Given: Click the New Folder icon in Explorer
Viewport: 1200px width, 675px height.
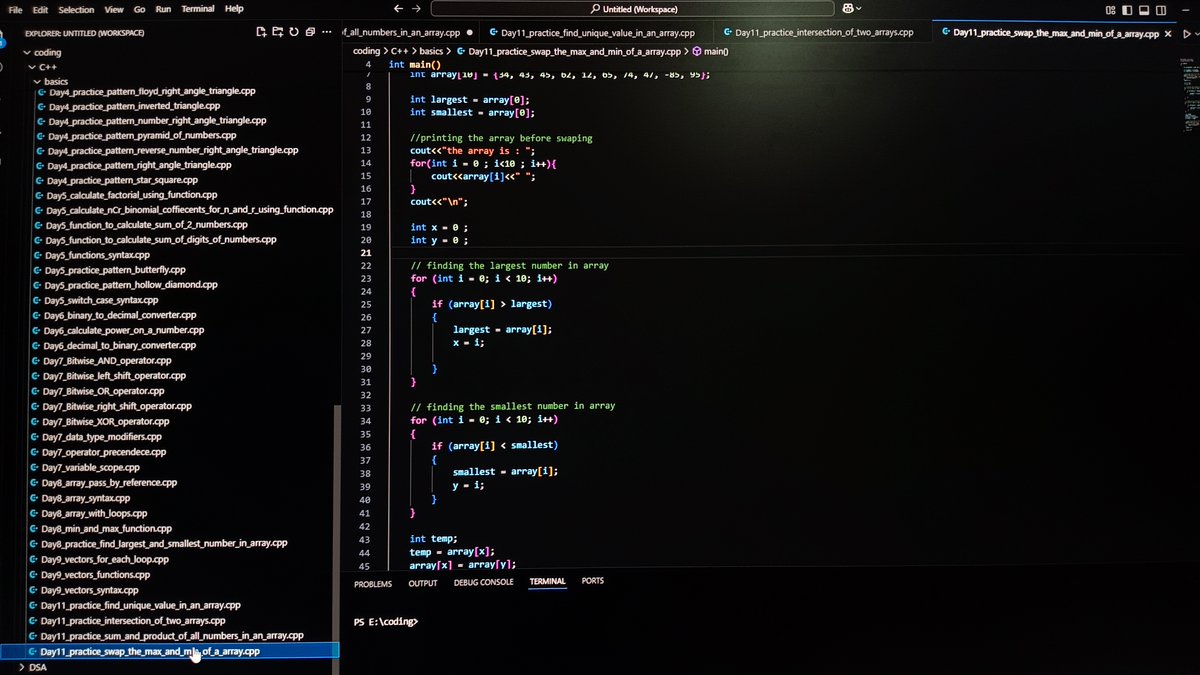Looking at the screenshot, I should 278,32.
